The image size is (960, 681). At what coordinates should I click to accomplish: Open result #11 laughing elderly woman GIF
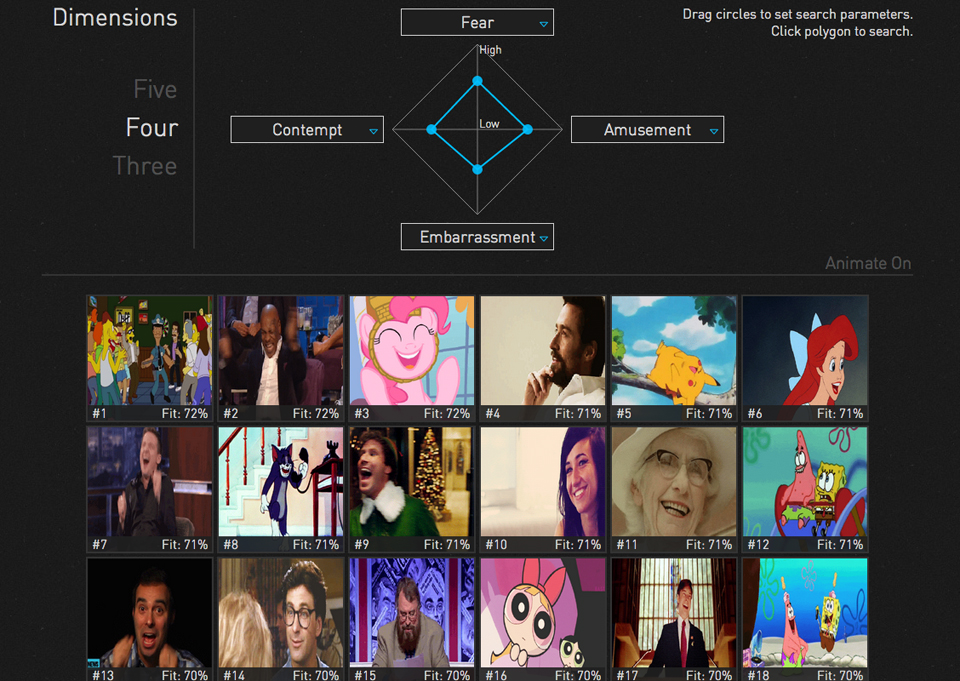point(673,489)
